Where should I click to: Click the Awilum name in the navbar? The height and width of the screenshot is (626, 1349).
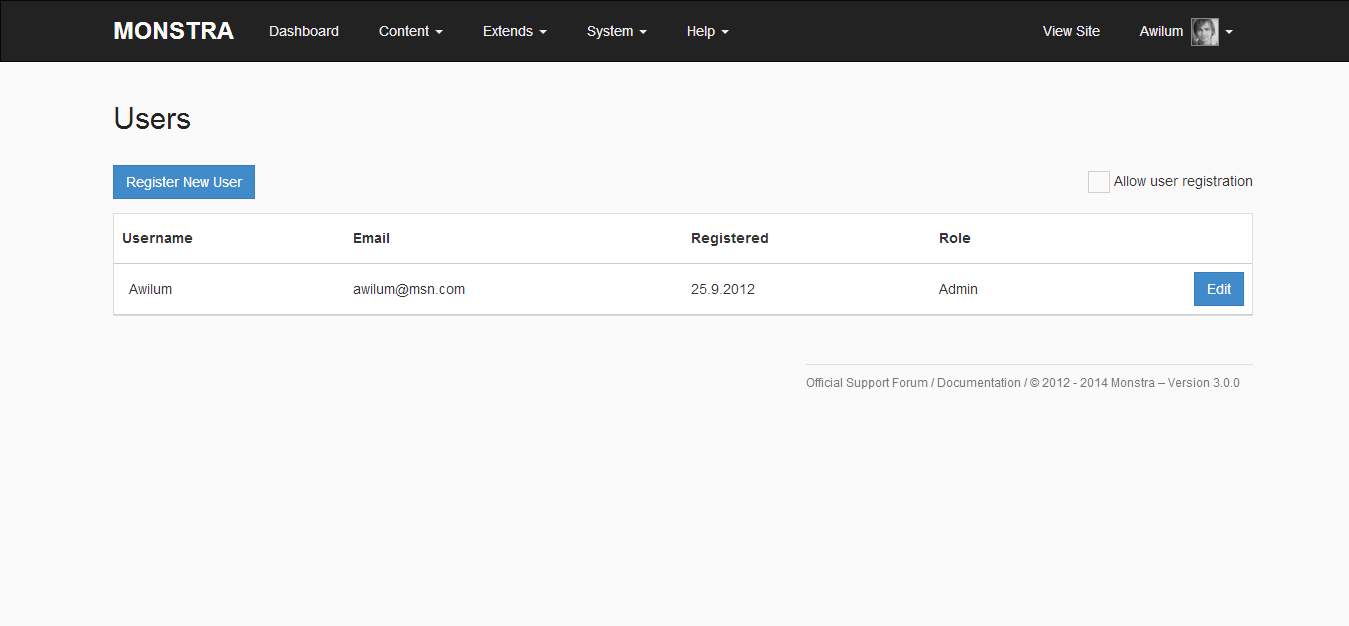point(1161,31)
